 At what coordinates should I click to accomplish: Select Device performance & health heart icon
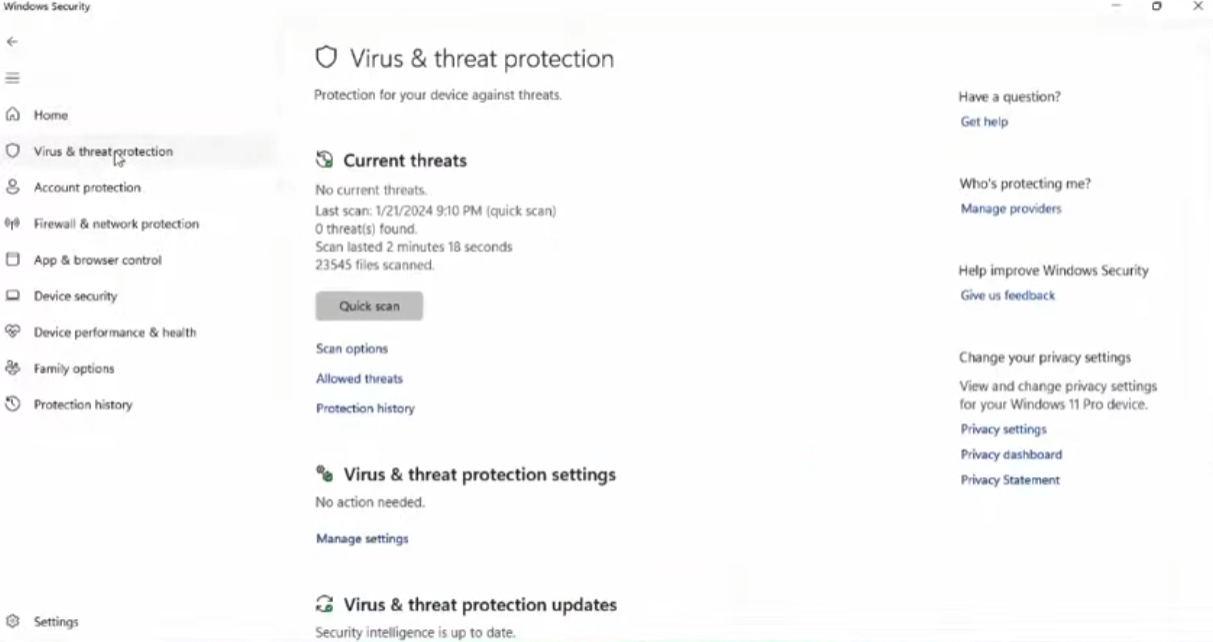[13, 332]
